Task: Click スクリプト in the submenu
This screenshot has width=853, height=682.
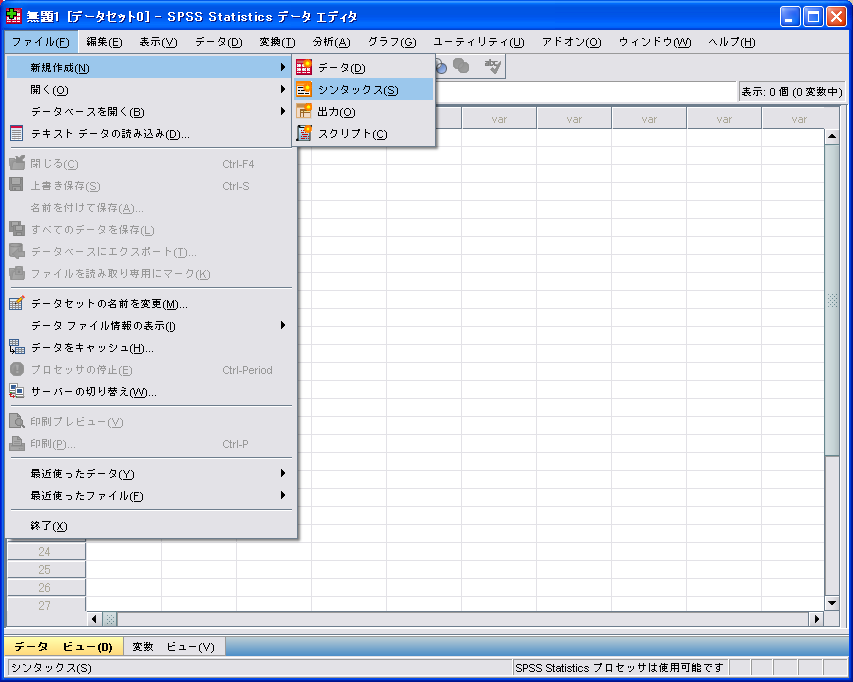Action: pyautogui.click(x=352, y=134)
